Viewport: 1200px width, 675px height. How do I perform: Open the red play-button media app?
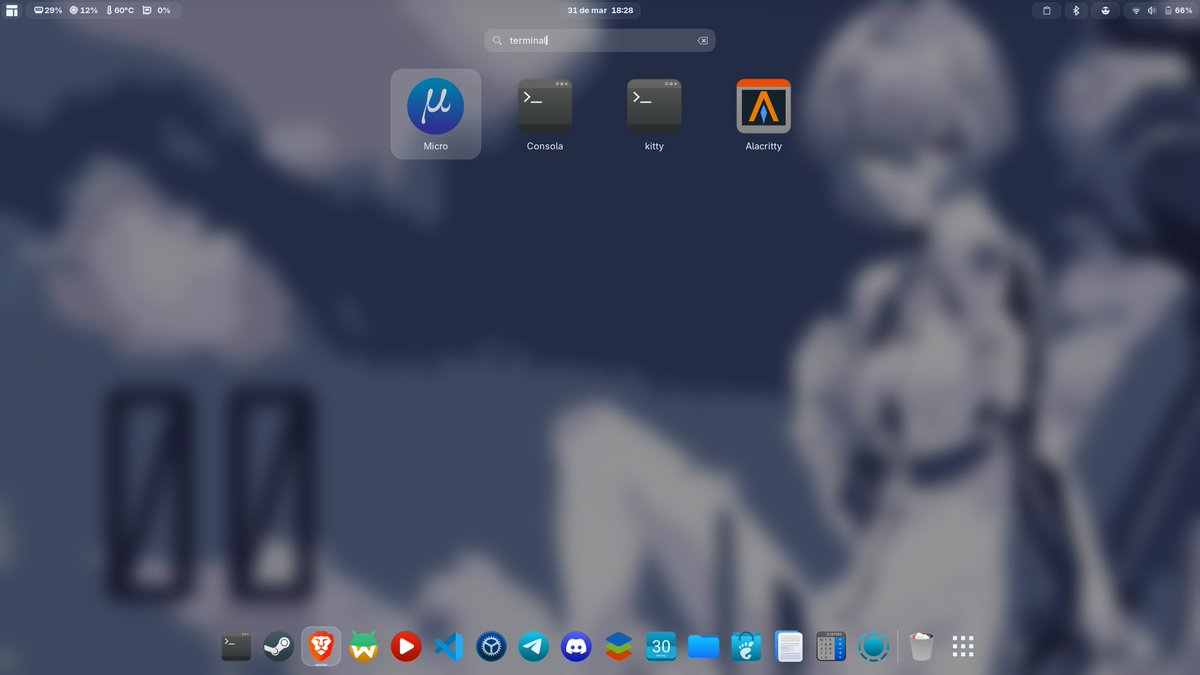[x=406, y=647]
